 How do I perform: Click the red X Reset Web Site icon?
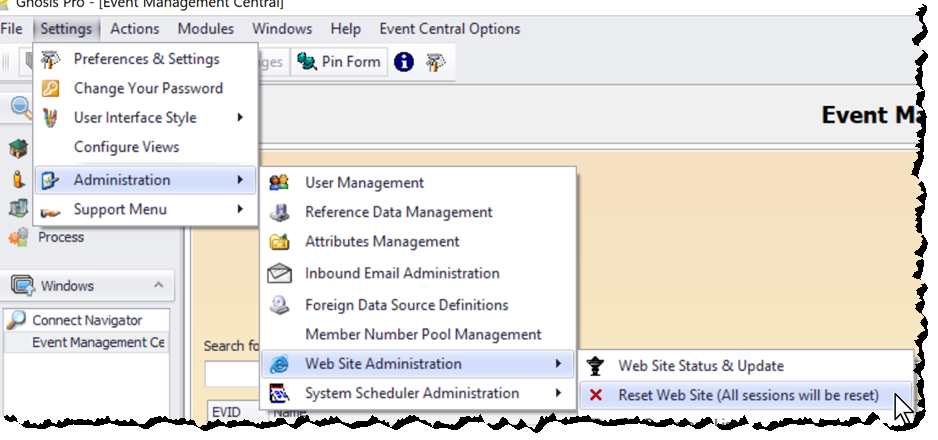coord(595,395)
